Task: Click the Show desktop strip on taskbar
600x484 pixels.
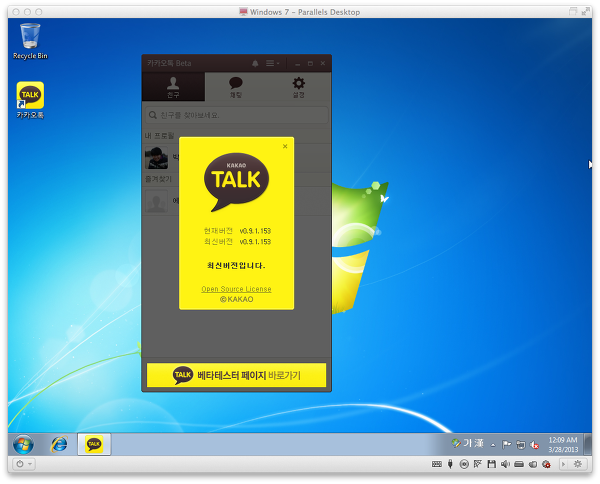Action: pos(587,444)
